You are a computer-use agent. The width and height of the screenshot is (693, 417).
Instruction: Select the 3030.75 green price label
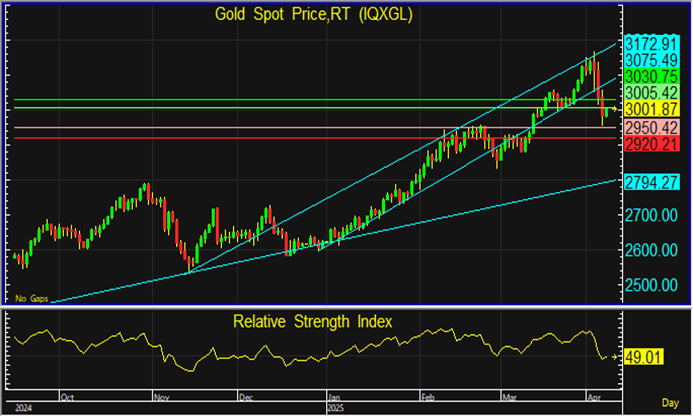click(651, 76)
